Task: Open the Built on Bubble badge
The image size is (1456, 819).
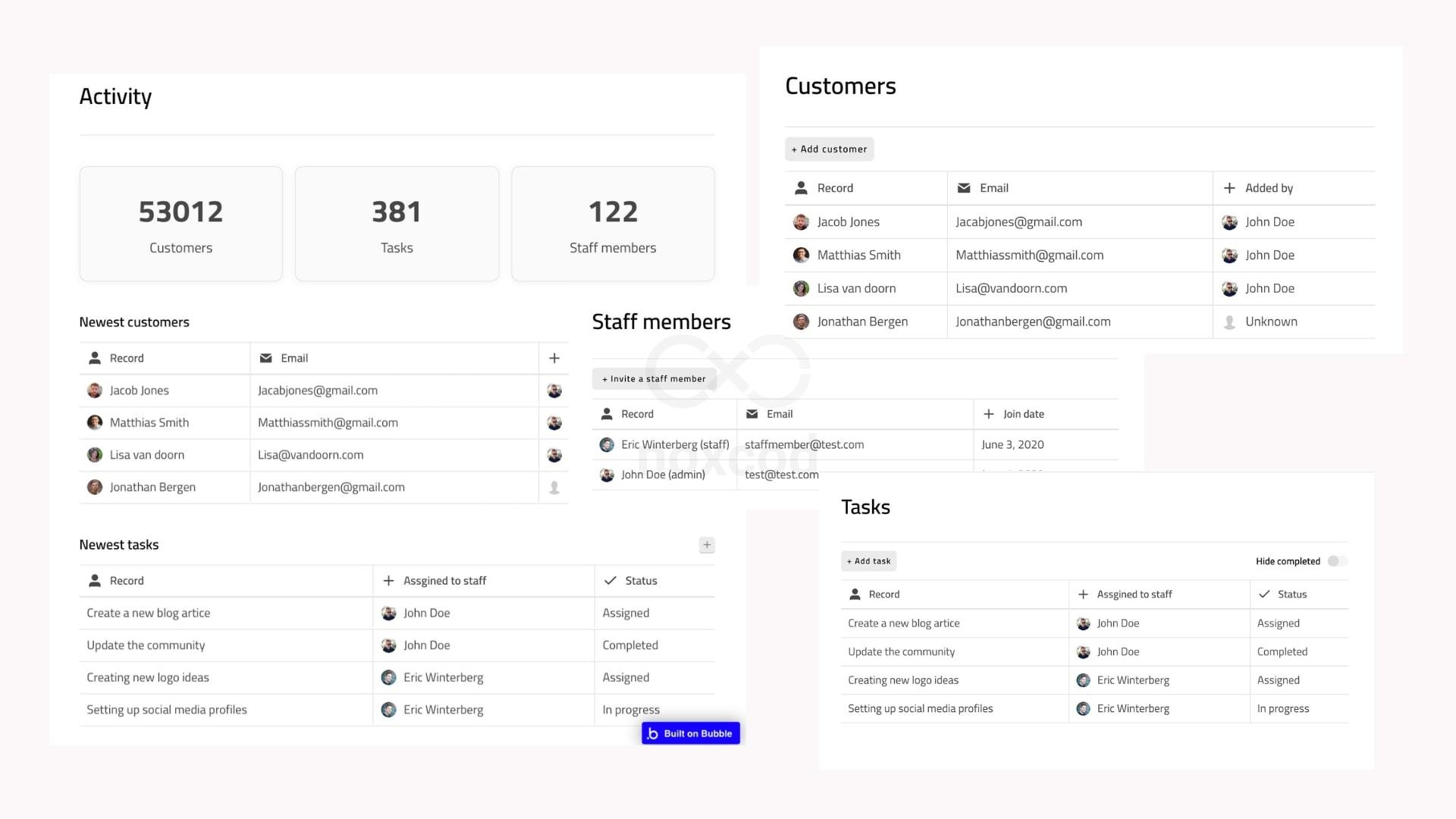Action: click(689, 733)
